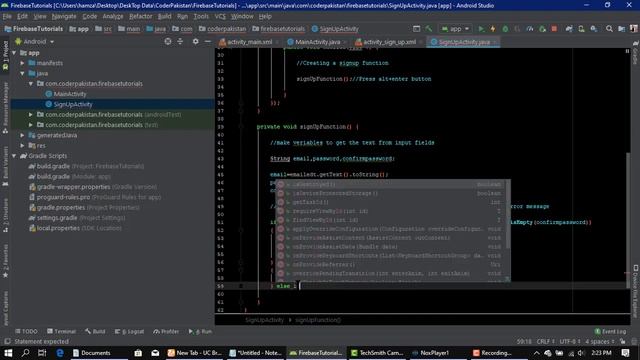Click the Make Project hammer icon
The width and height of the screenshot is (640, 360).
pos(429,29)
